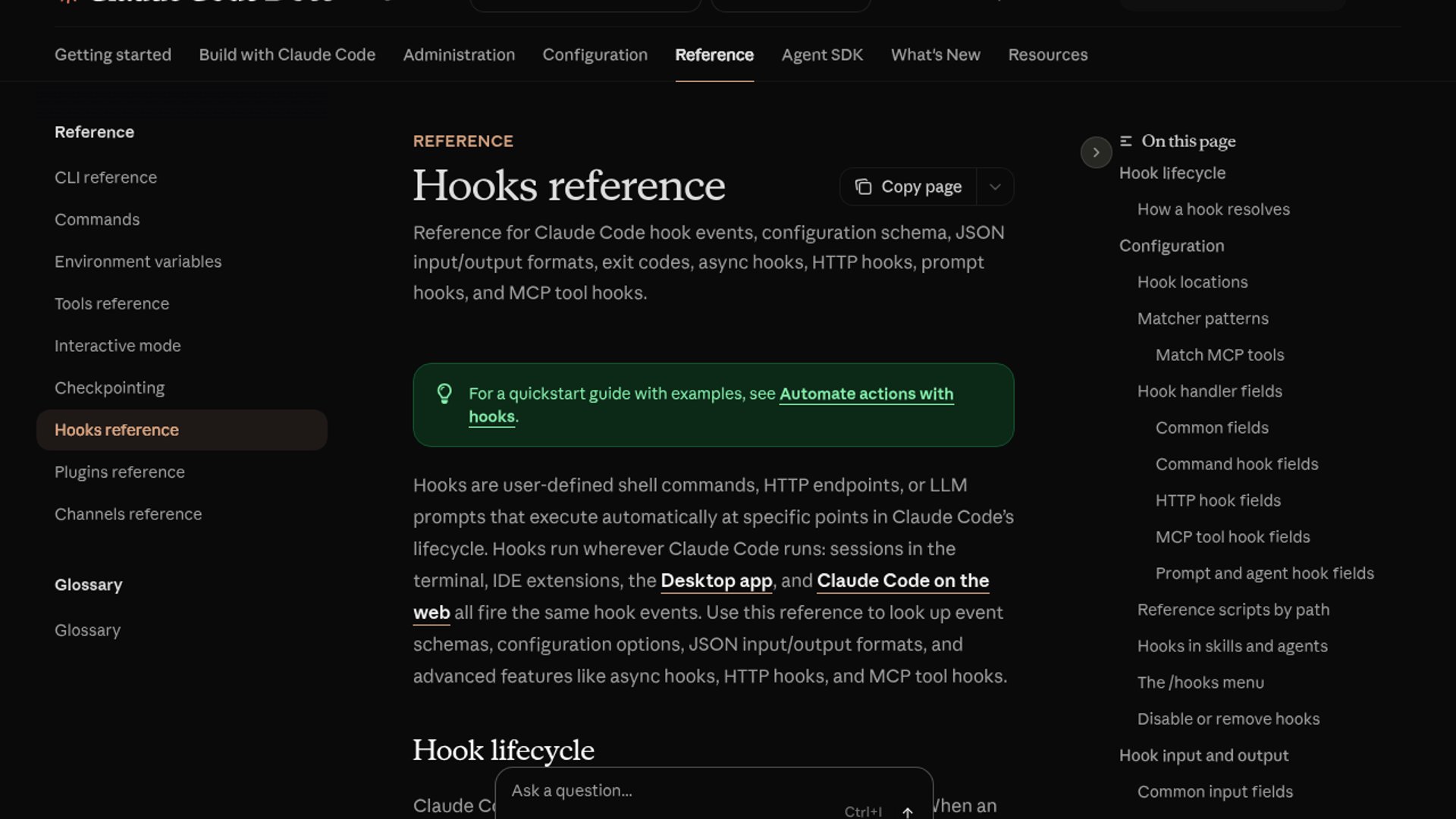Jump to Hooks in skills and agents
Image resolution: width=1456 pixels, height=819 pixels.
coord(1232,646)
